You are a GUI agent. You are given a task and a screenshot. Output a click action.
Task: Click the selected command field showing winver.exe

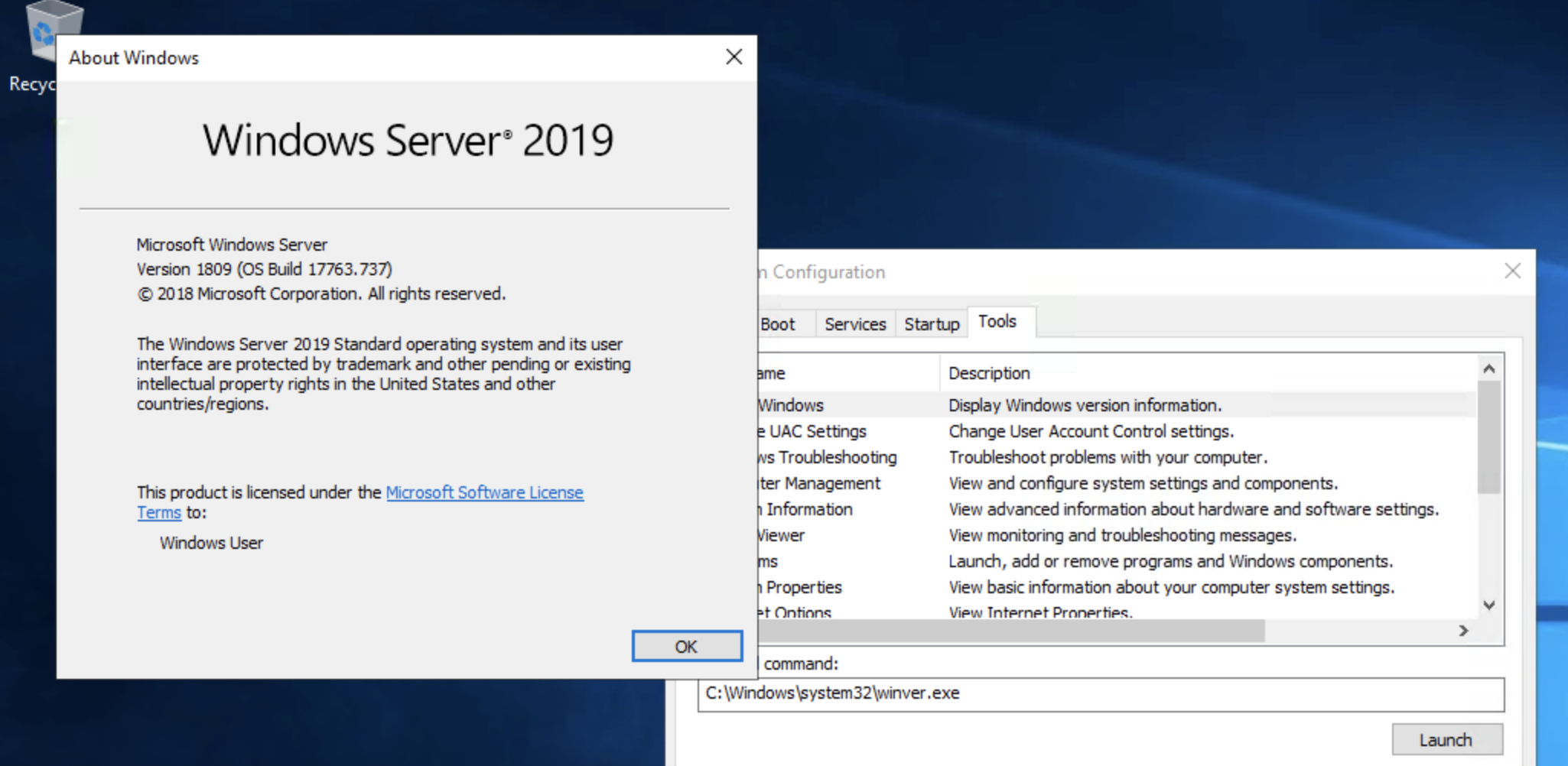(1100, 693)
